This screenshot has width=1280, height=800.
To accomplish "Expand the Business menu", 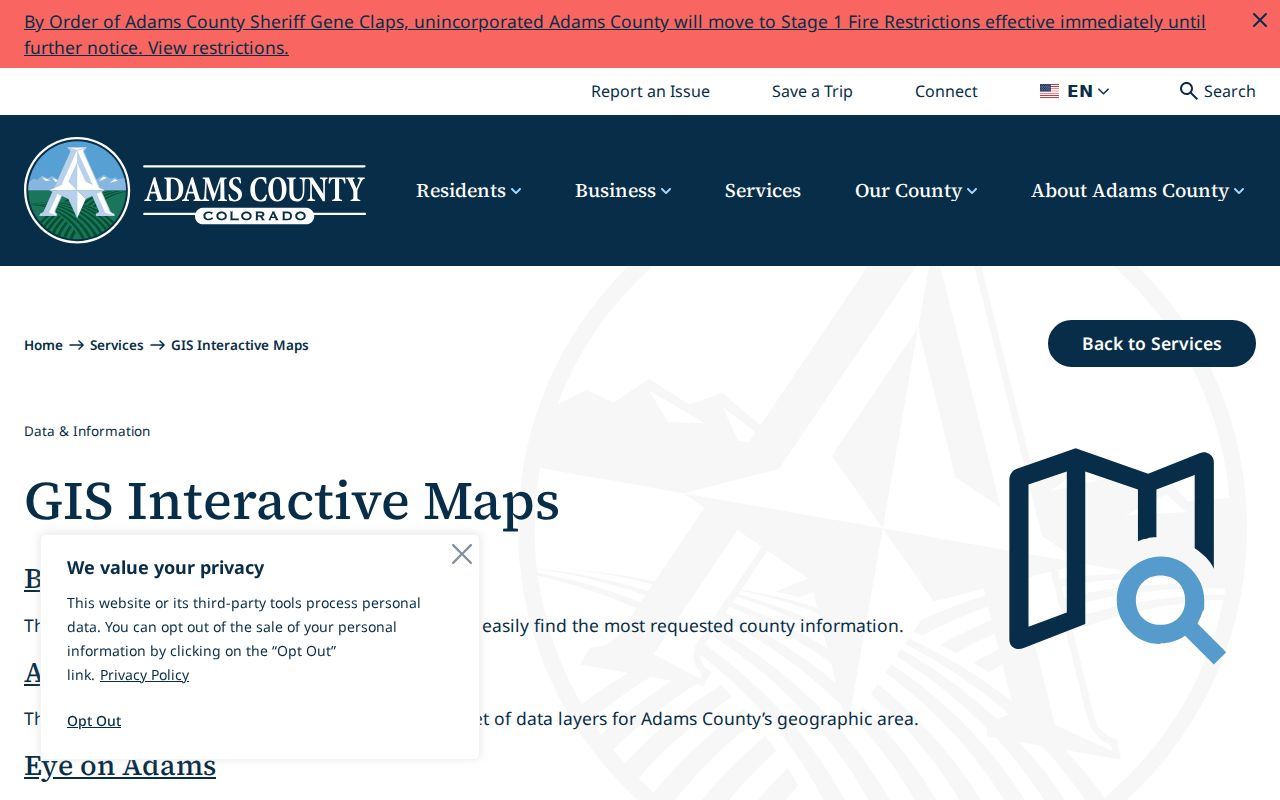I will pos(623,190).
